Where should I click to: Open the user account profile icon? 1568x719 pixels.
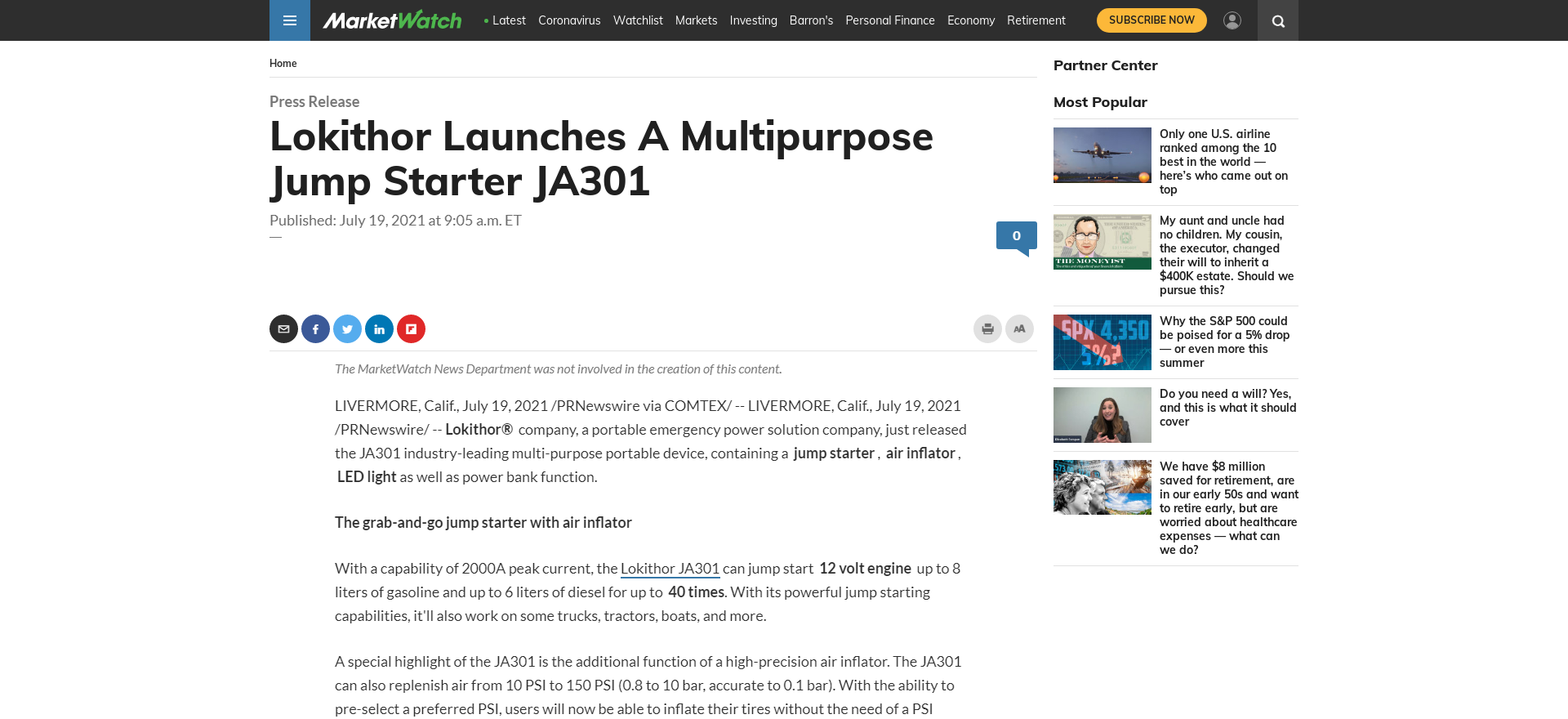pyautogui.click(x=1232, y=20)
